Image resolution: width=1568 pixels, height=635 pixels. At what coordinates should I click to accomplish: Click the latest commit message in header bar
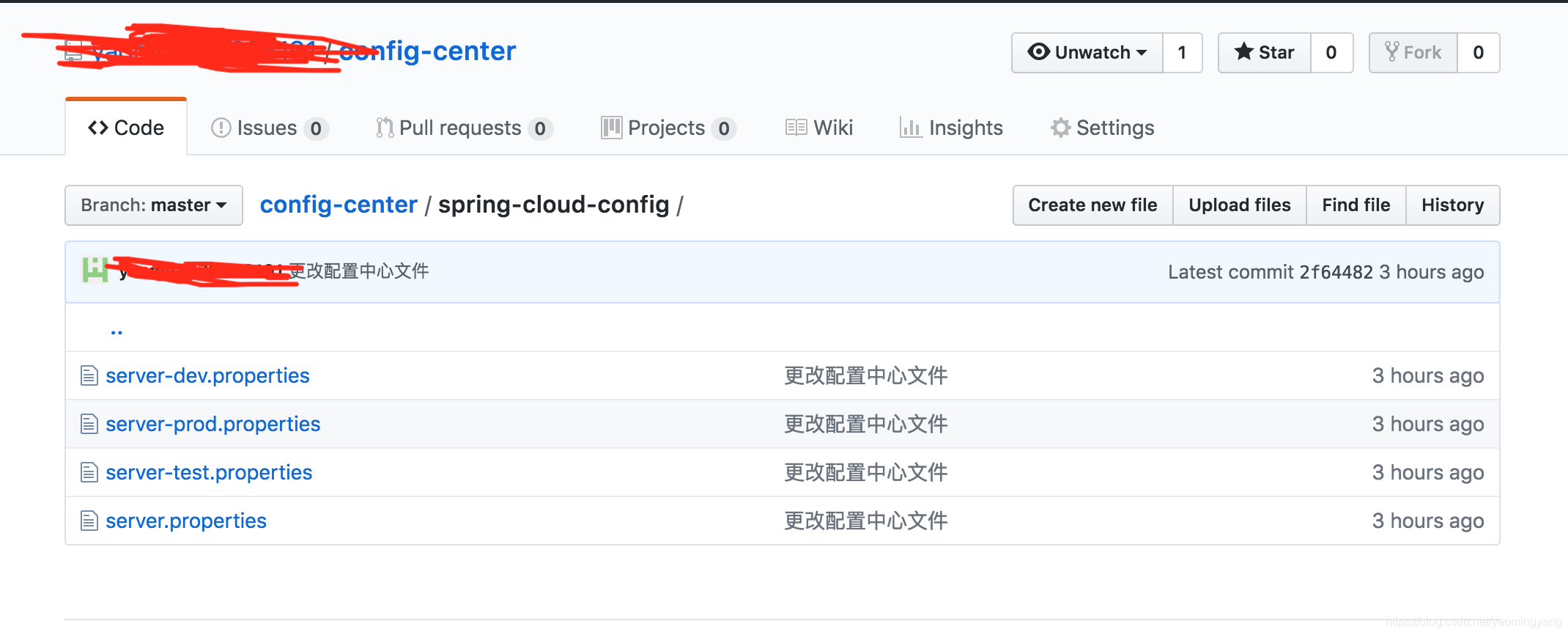pyautogui.click(x=359, y=271)
